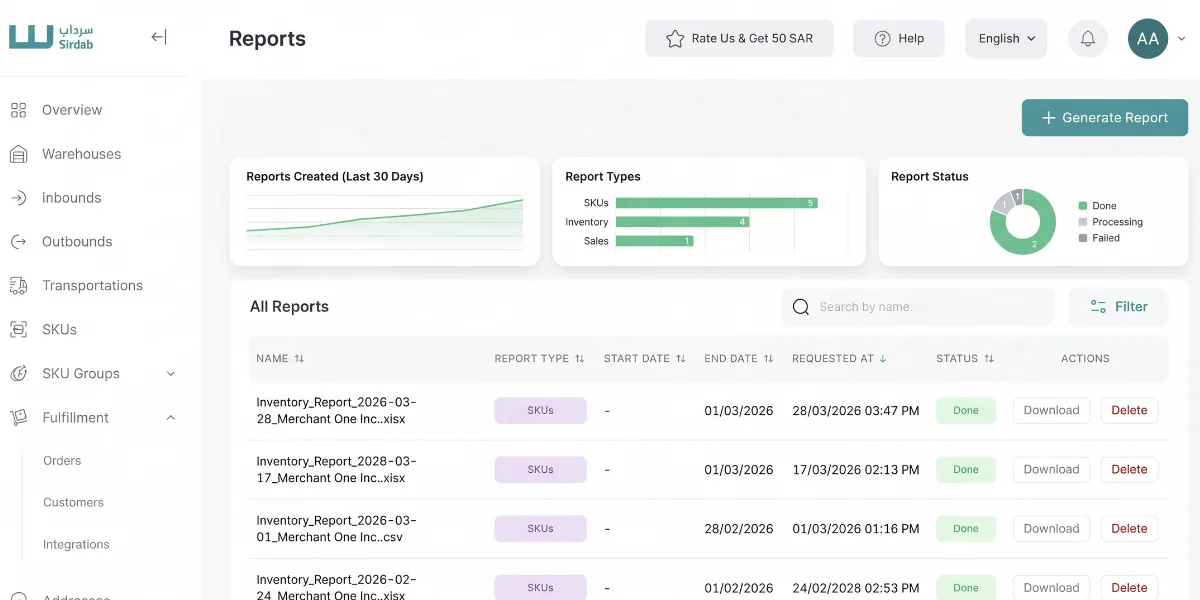
Task: Click the Warehouses building icon
Action: pos(18,154)
